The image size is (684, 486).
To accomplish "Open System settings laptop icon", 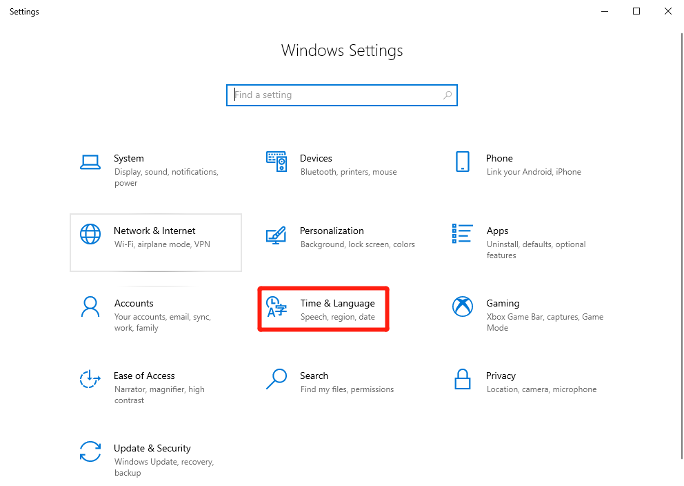I will tap(90, 162).
